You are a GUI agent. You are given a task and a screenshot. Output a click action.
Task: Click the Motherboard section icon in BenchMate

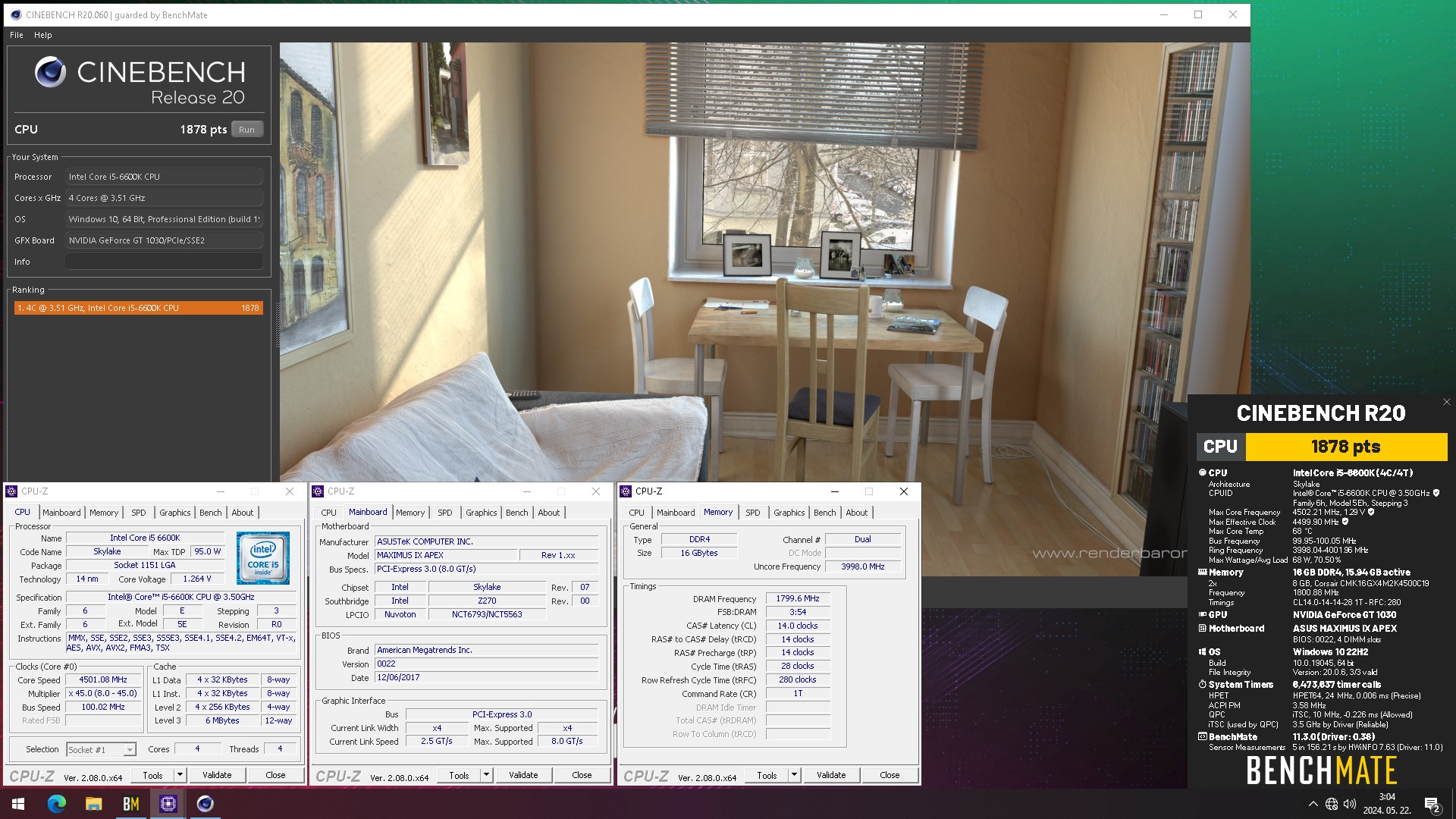coord(1202,628)
